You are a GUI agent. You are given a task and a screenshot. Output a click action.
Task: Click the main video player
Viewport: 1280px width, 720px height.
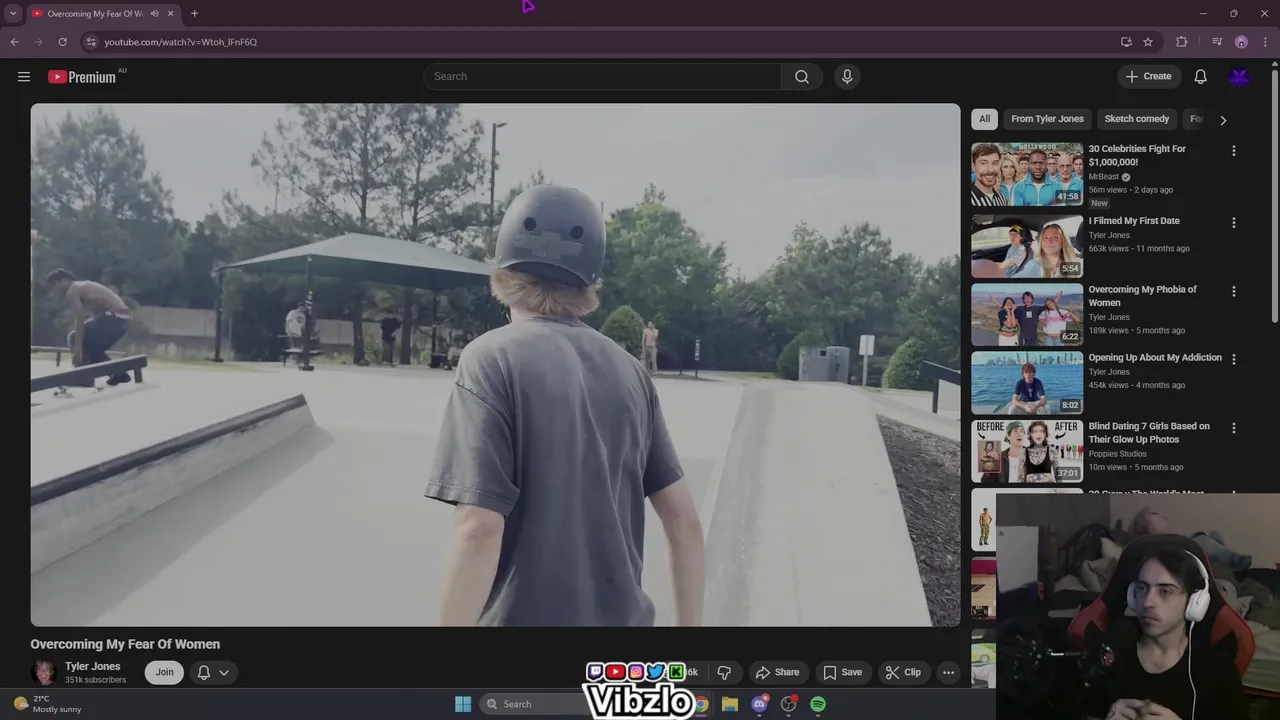495,365
